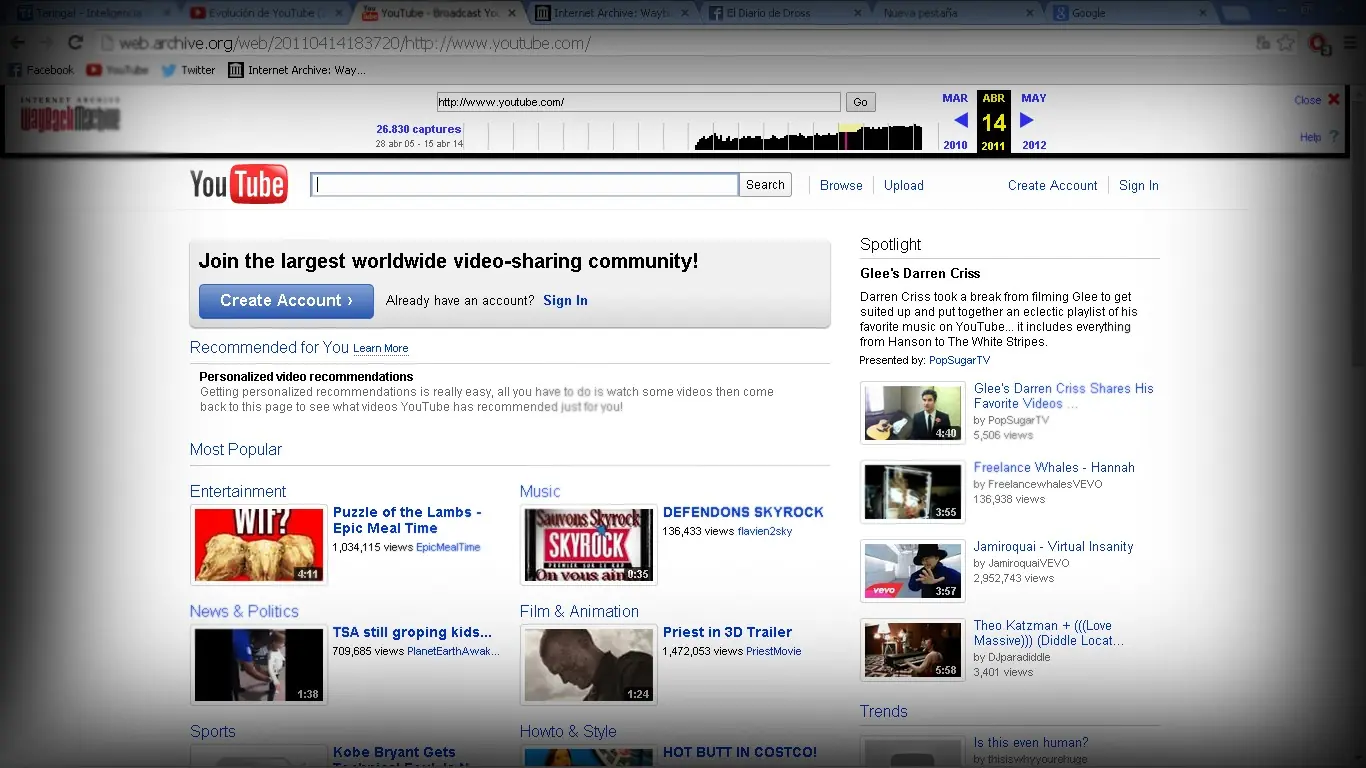
Task: Open the Entertainment category
Action: click(x=238, y=491)
